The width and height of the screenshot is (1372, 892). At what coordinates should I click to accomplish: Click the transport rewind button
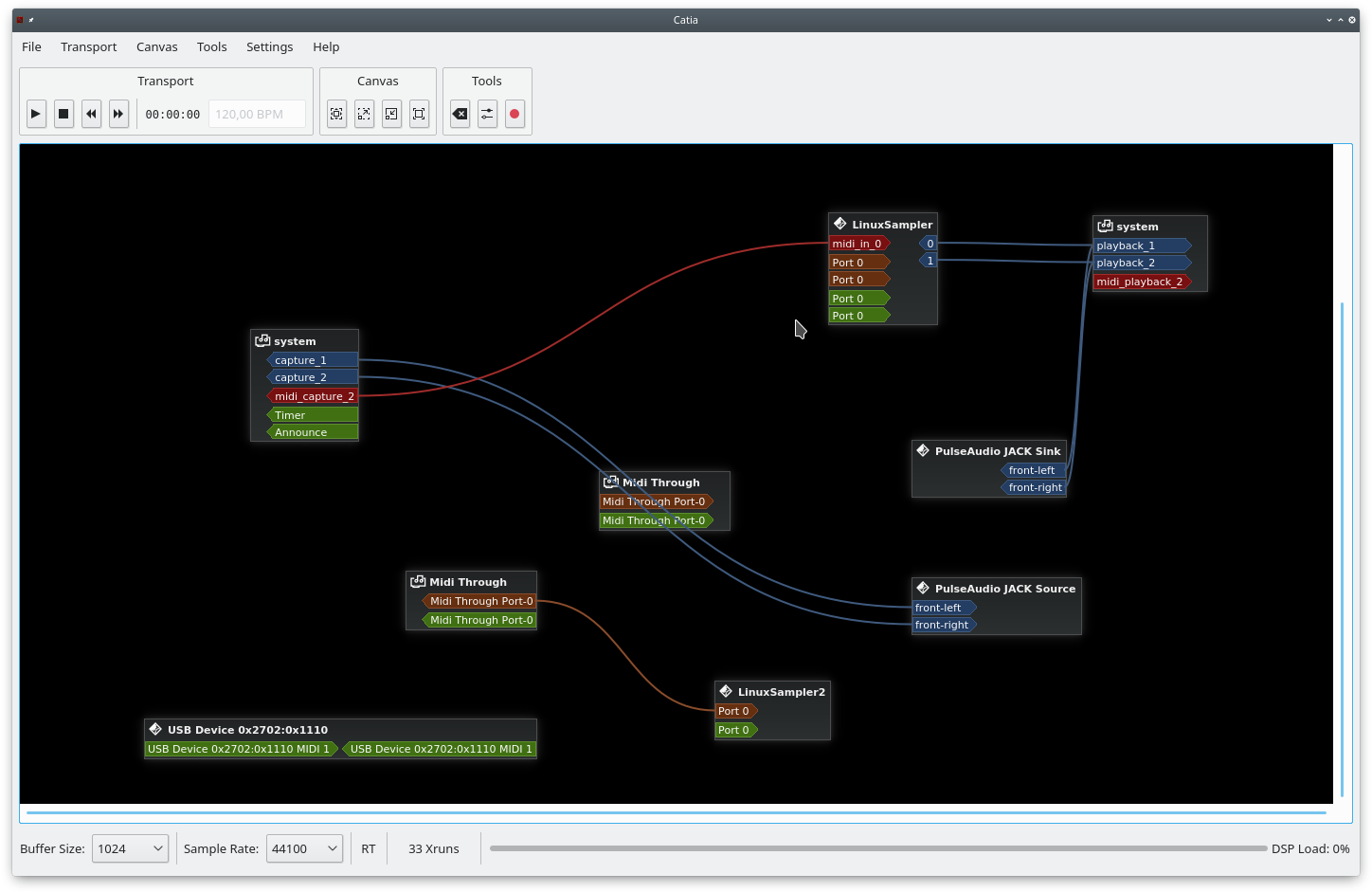click(91, 114)
